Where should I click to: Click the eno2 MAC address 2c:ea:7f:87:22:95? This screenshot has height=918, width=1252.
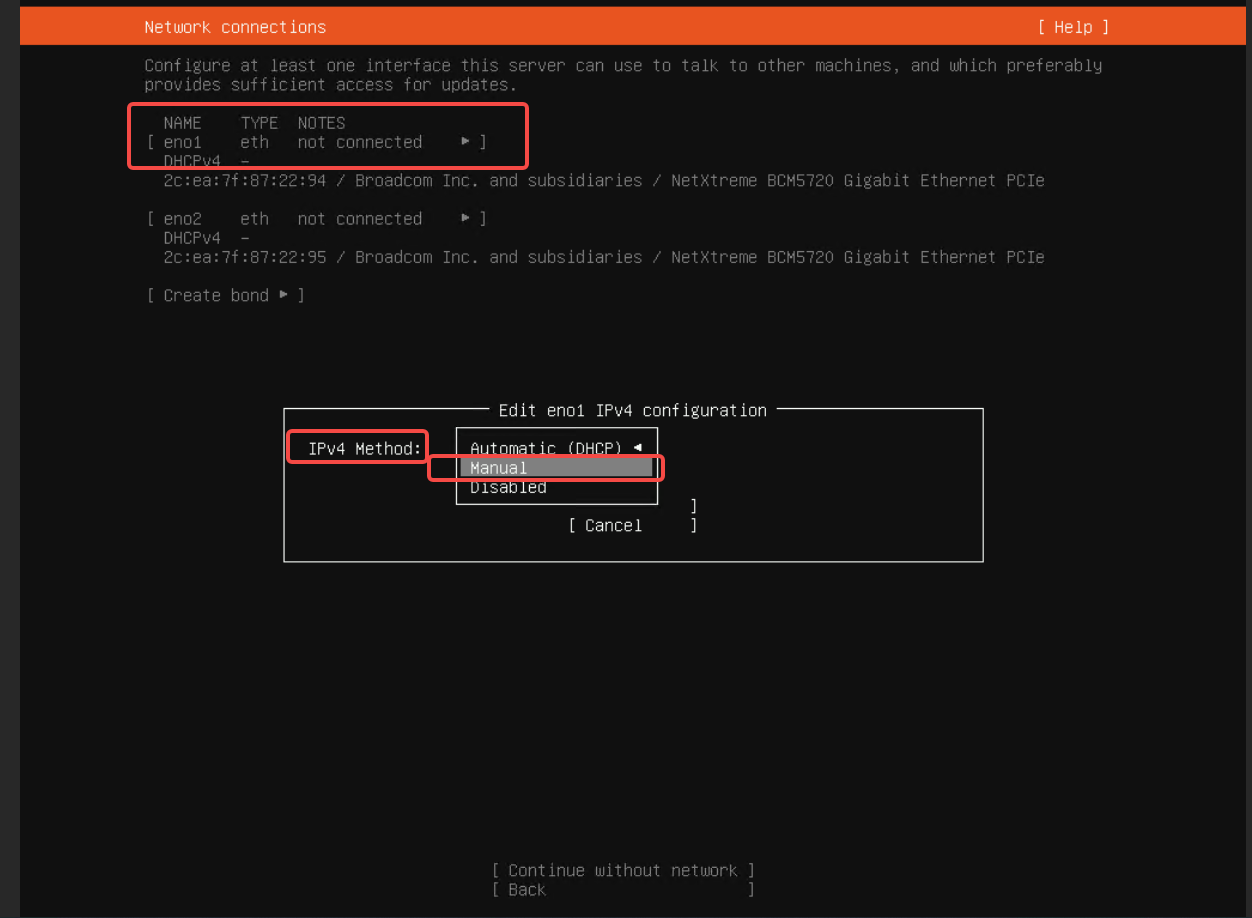244,257
